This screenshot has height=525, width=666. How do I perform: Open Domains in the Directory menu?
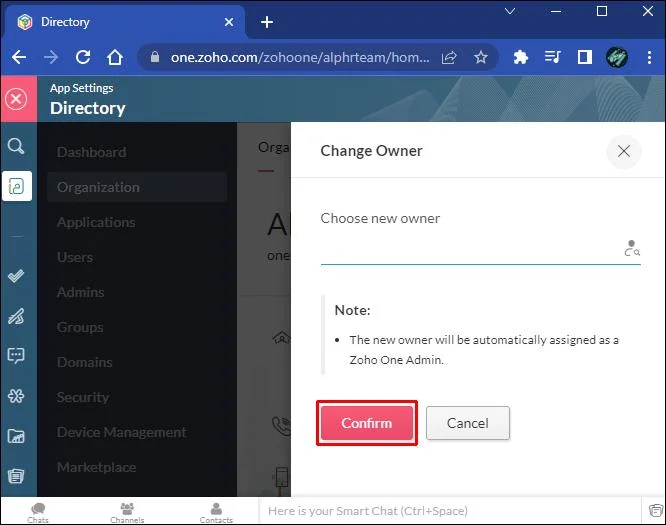coord(85,362)
